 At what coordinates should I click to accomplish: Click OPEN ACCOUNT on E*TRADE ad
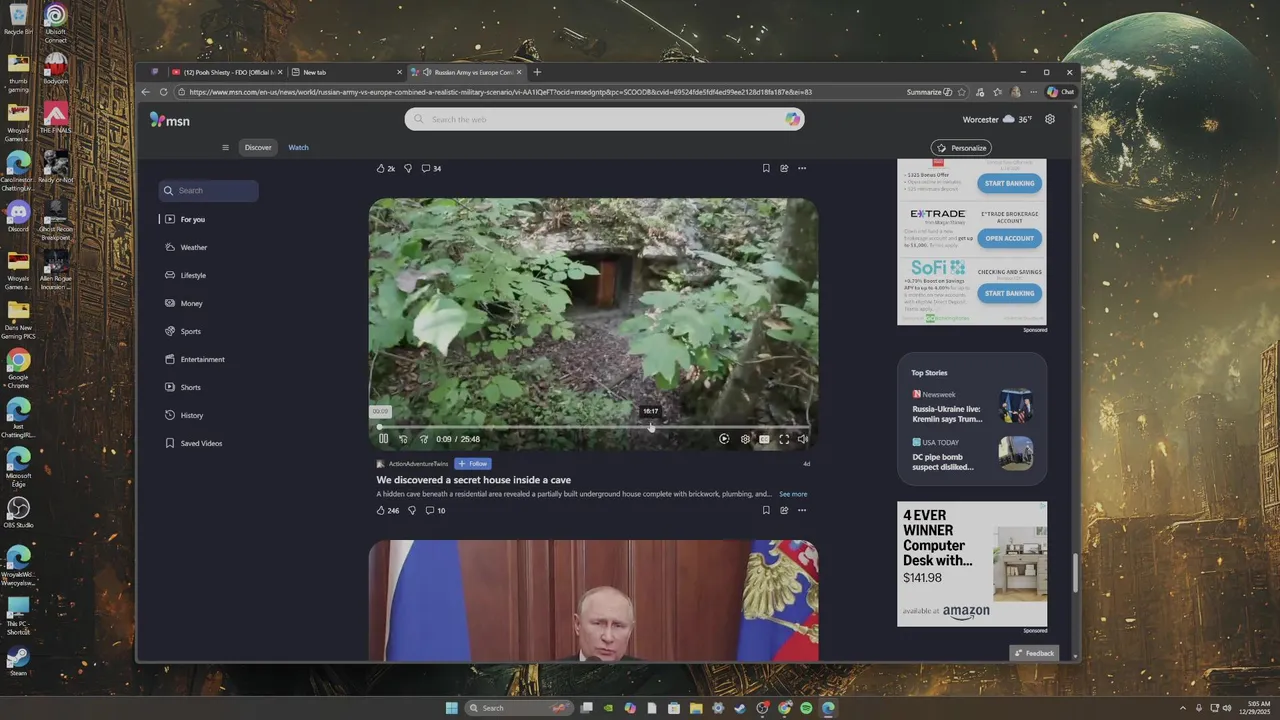[1009, 238]
